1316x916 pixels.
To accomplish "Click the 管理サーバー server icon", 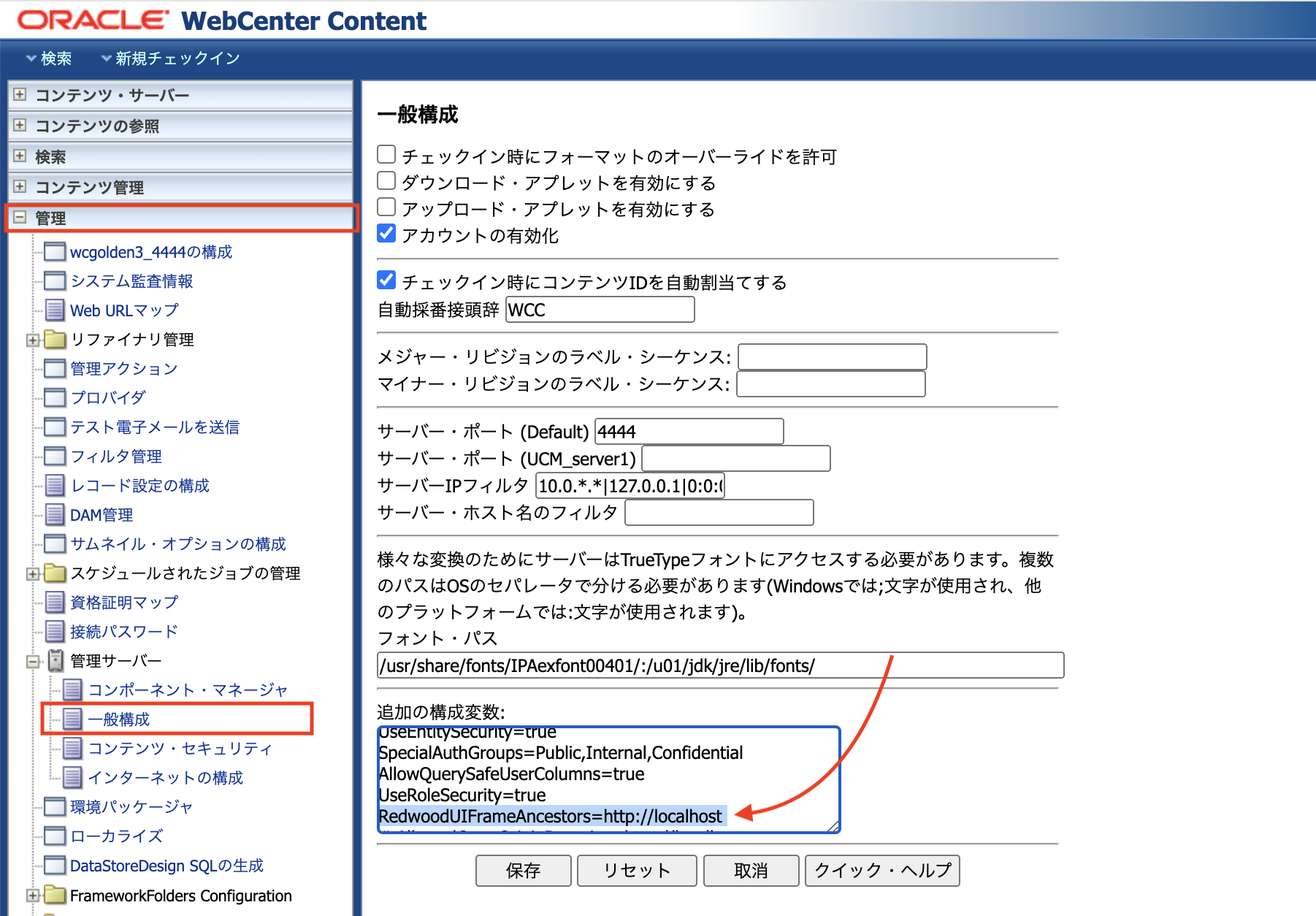I will [56, 661].
